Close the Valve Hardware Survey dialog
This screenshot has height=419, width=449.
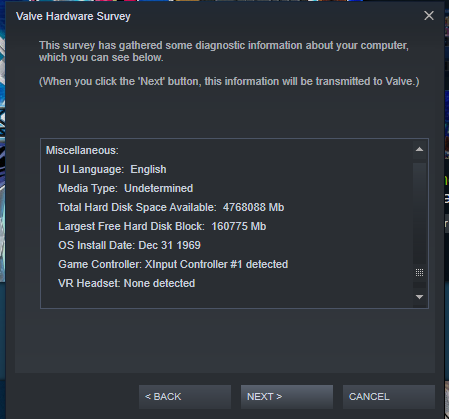429,16
